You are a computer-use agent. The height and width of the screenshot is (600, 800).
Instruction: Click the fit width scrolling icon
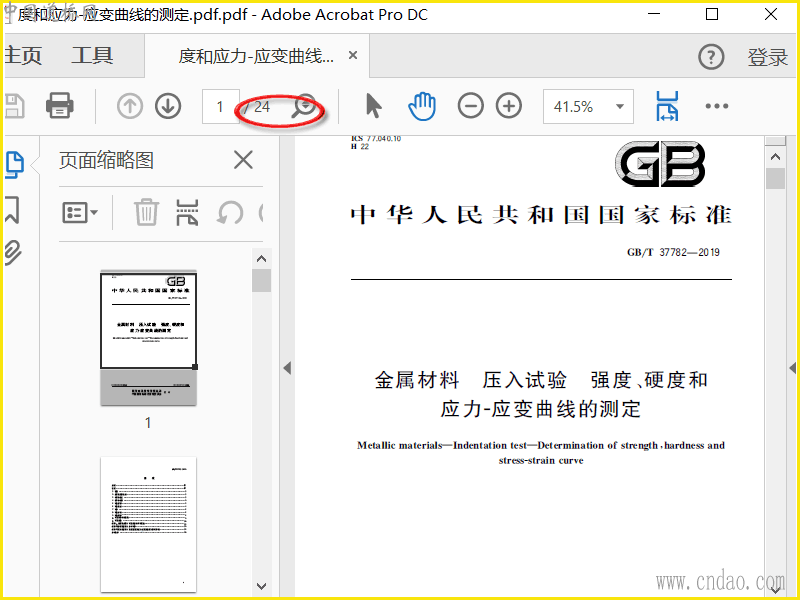click(667, 106)
